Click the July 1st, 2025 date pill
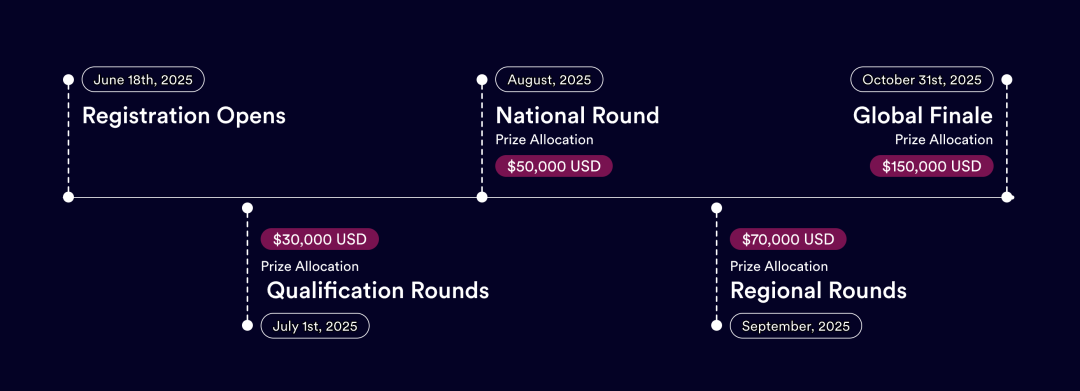 315,326
